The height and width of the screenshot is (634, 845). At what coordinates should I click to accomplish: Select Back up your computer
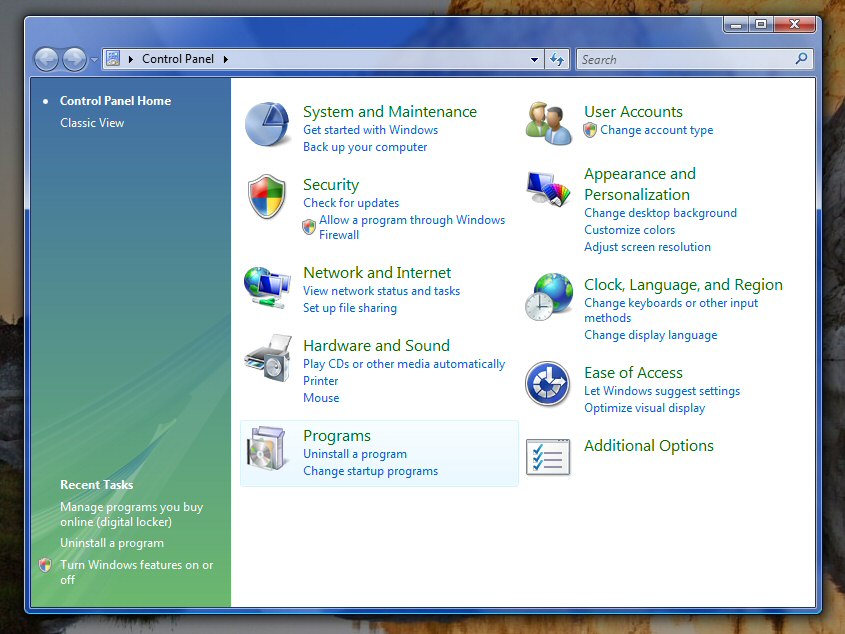tap(365, 147)
